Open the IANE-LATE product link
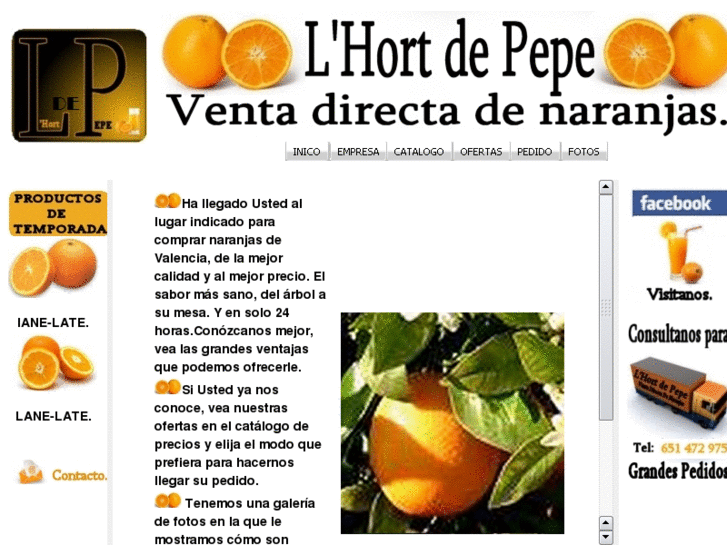This screenshot has height=545, width=727. [53, 322]
